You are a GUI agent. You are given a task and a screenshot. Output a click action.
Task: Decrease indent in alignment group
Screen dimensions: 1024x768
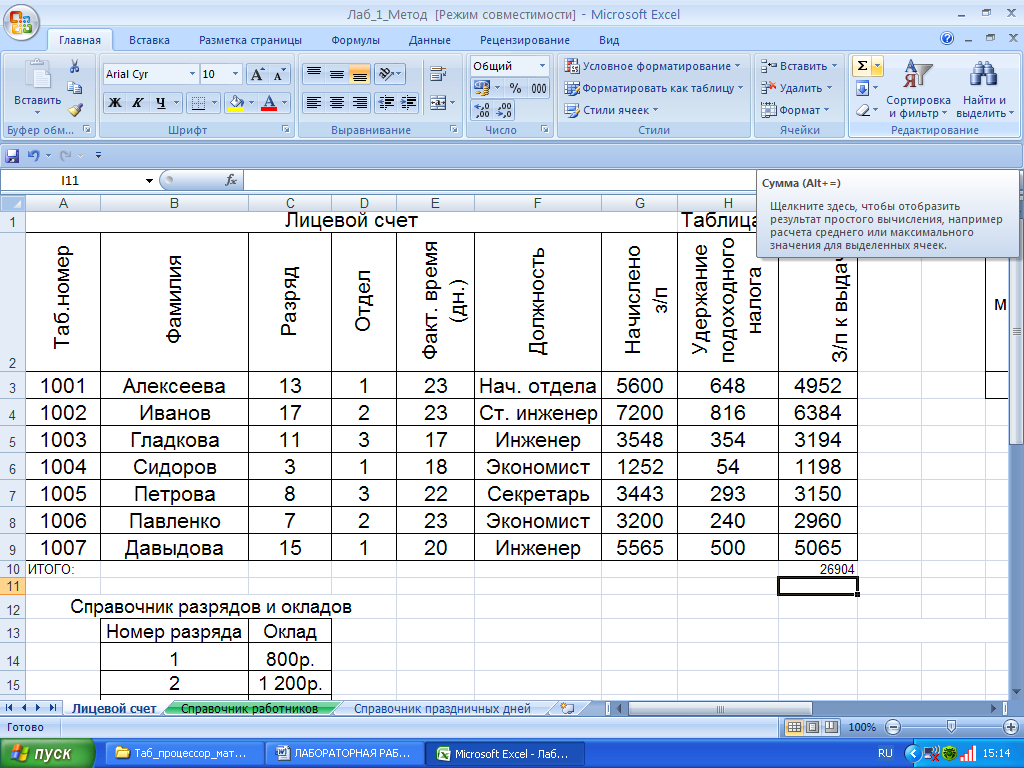coord(387,103)
